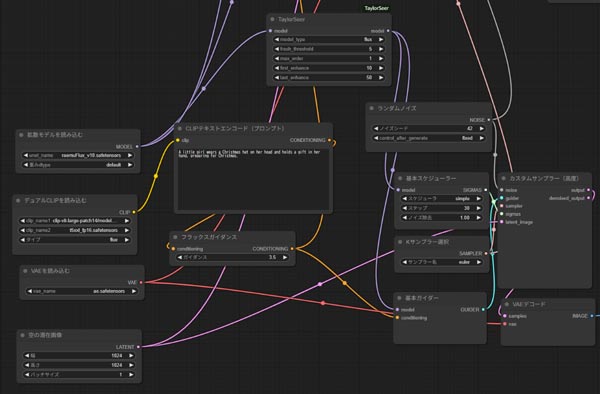Click the VAE output socket on the VAE loader

[x=141, y=282]
